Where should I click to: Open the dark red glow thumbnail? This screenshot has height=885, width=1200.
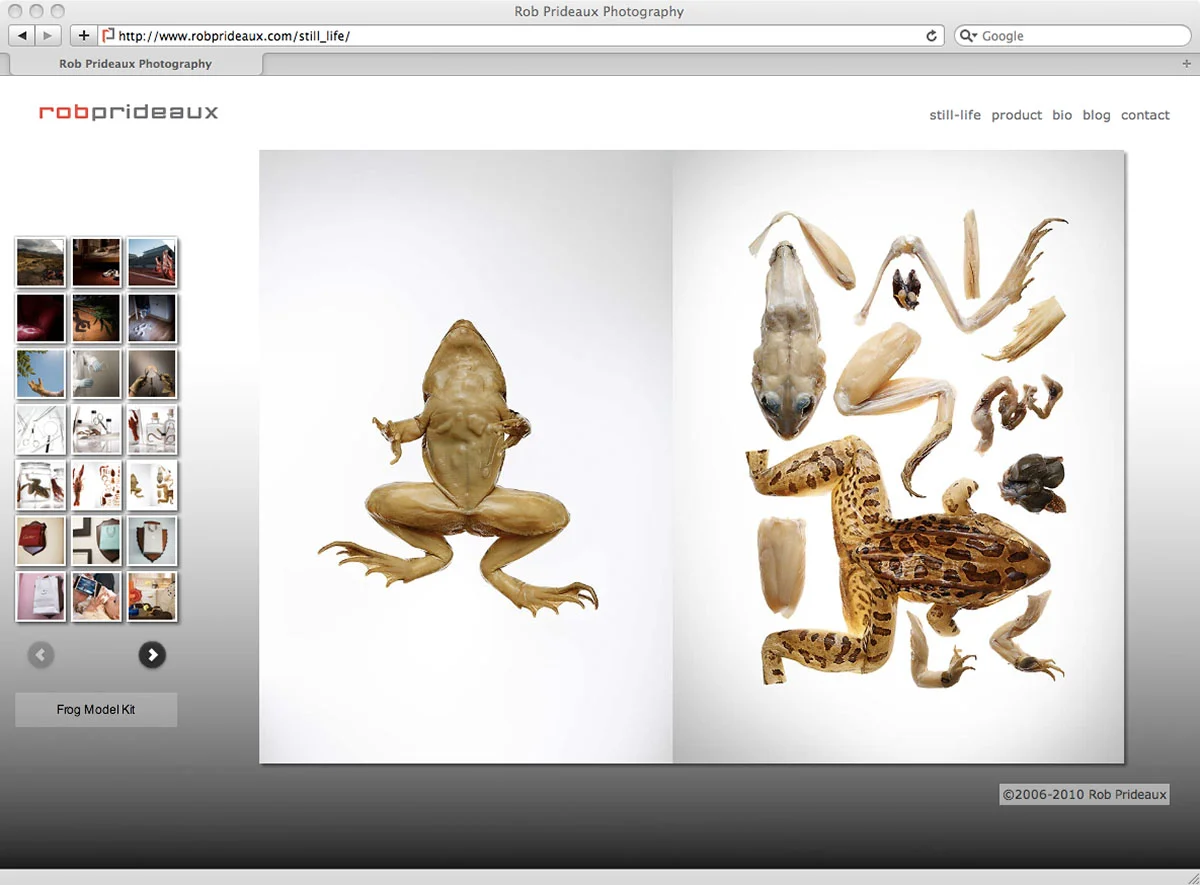tap(41, 318)
